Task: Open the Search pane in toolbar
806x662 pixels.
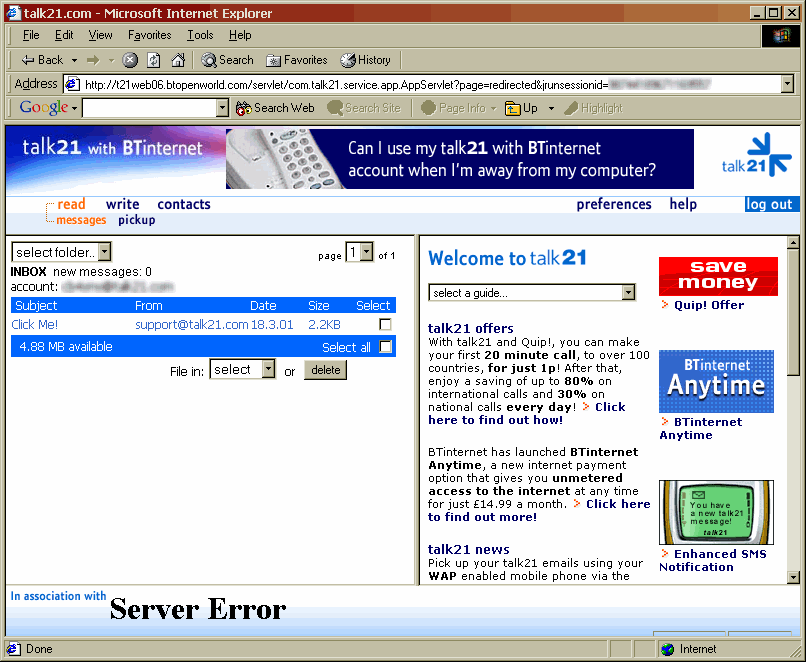Action: tap(227, 60)
